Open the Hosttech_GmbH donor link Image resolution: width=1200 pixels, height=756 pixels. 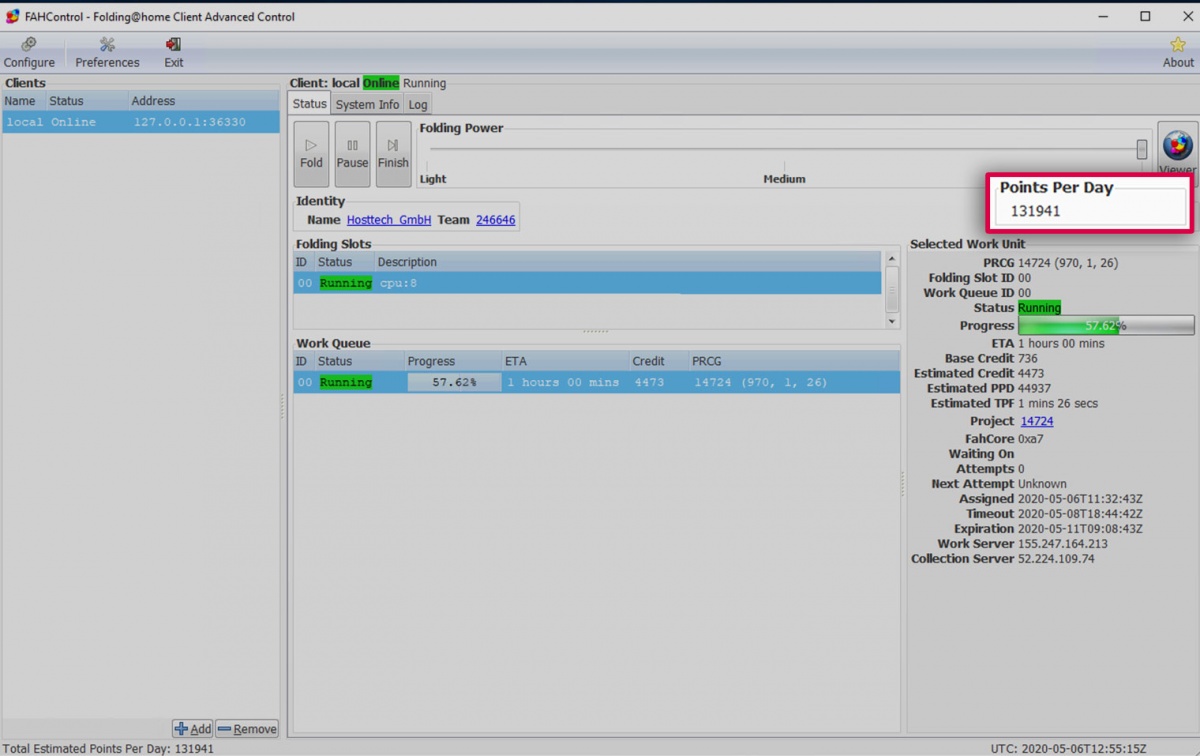click(x=389, y=219)
